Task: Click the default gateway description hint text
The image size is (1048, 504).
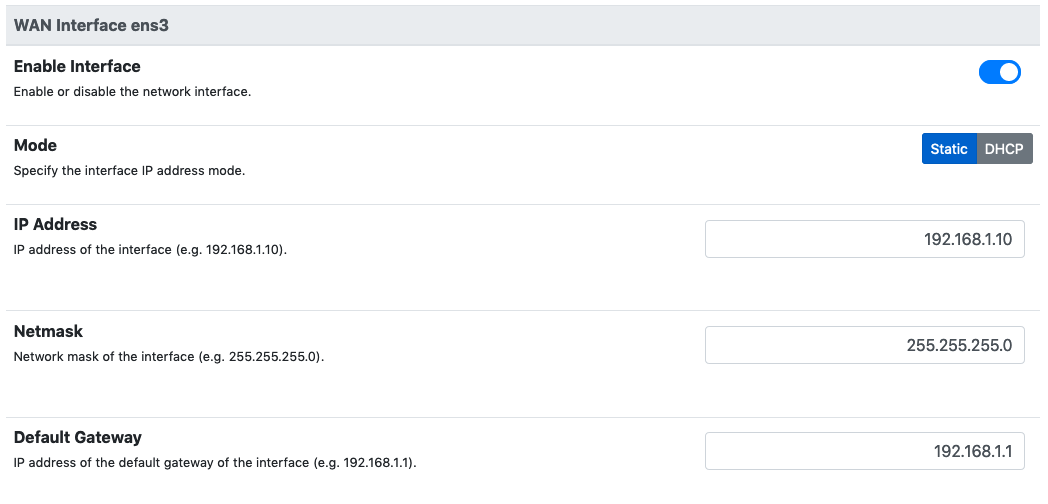Action: [x=215, y=463]
